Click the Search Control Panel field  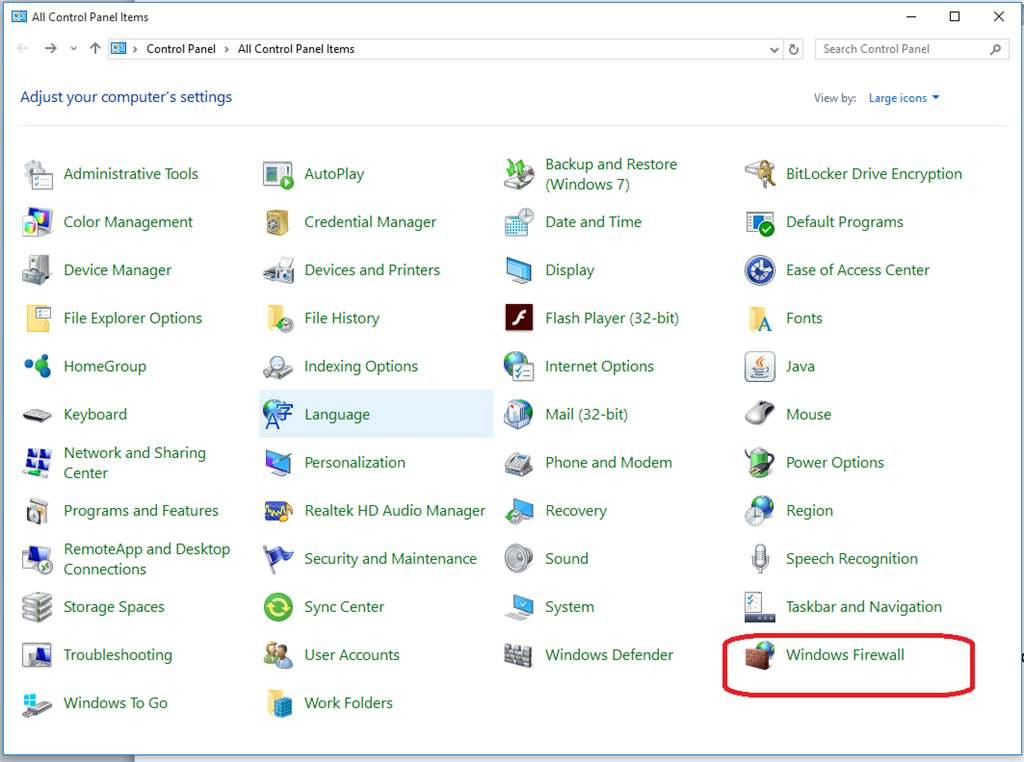pos(912,49)
